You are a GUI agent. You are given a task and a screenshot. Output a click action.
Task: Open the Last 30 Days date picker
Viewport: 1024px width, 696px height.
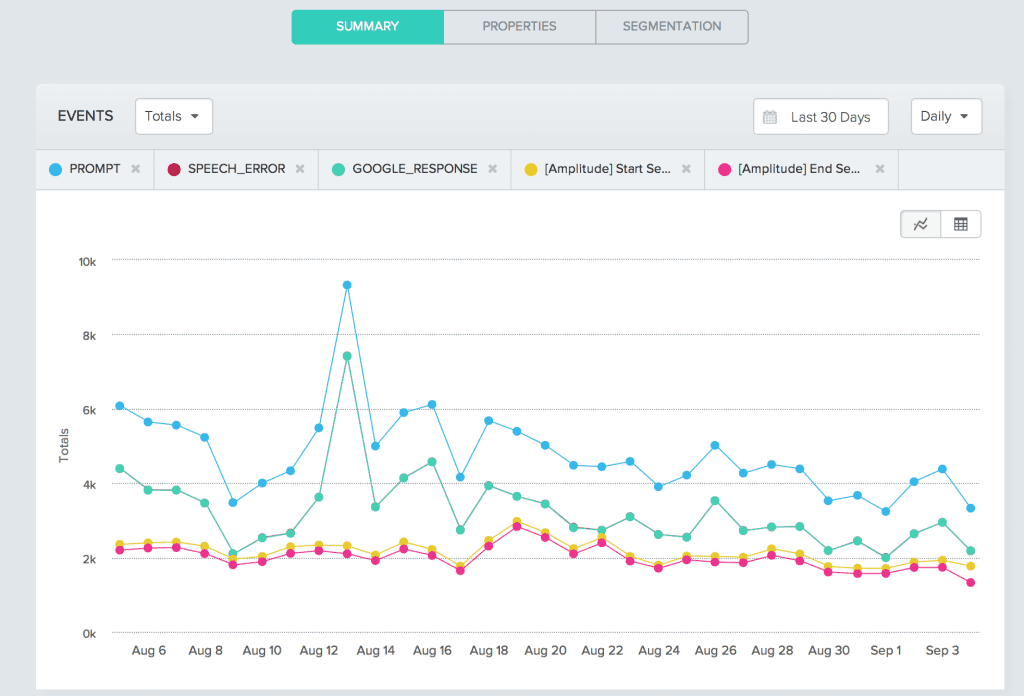829,117
